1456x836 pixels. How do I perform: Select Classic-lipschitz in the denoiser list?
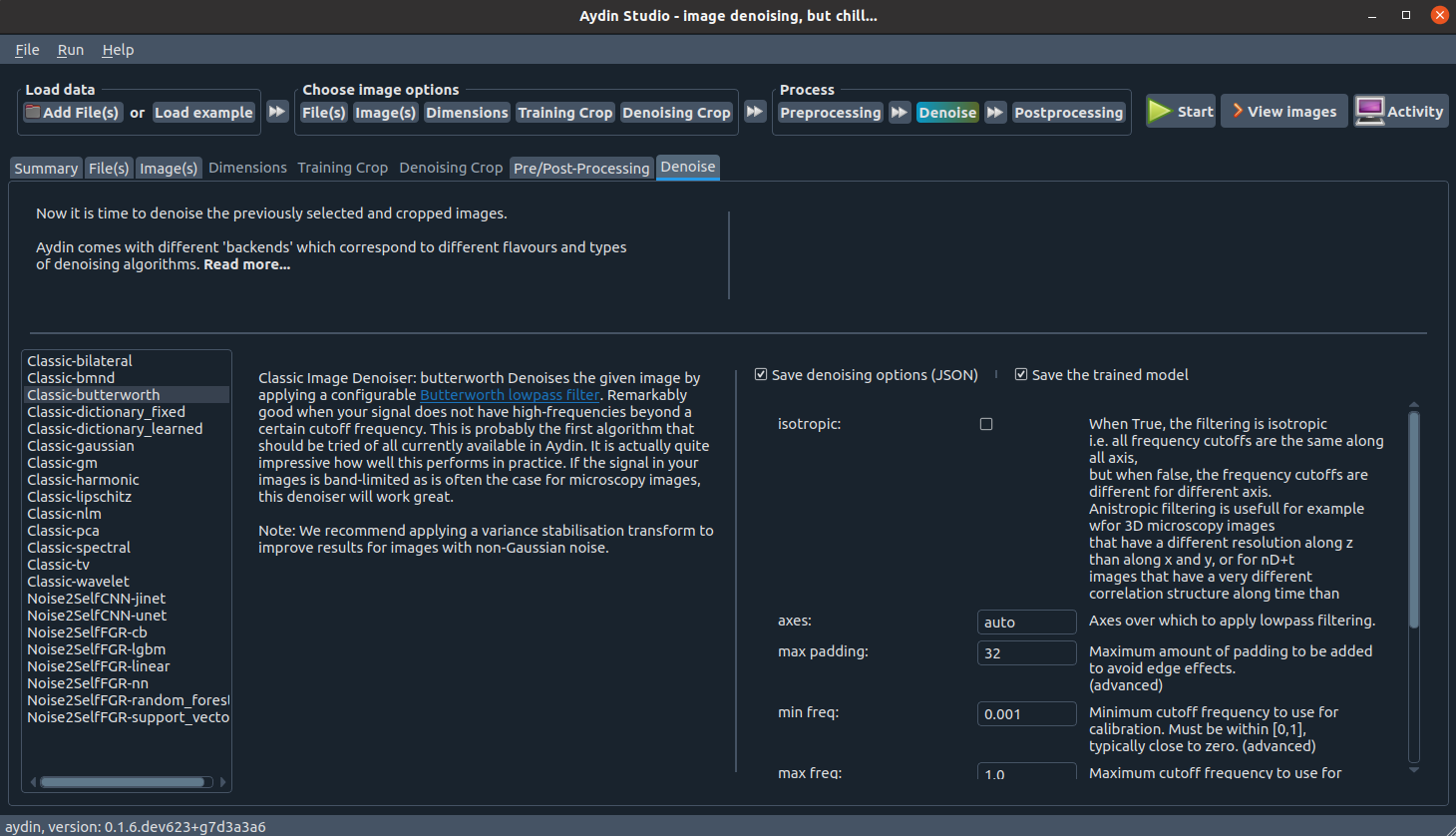click(x=127, y=497)
